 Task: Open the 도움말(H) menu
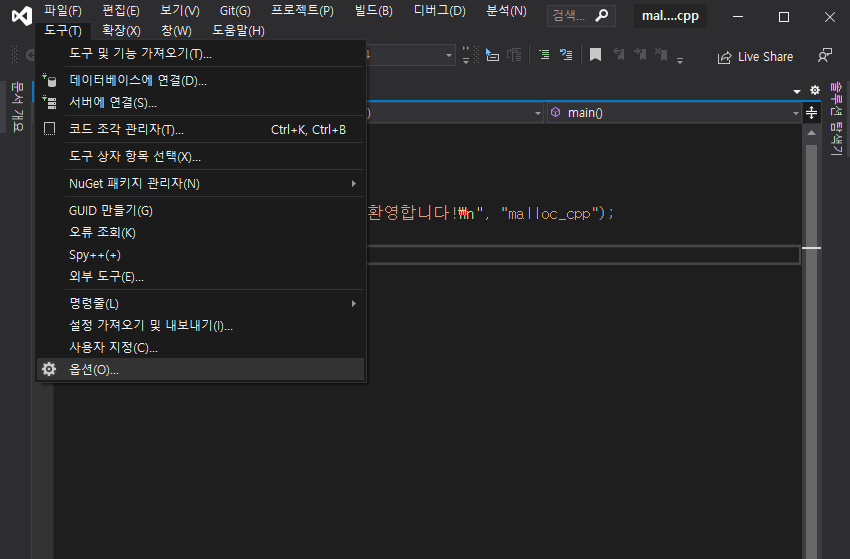click(239, 30)
